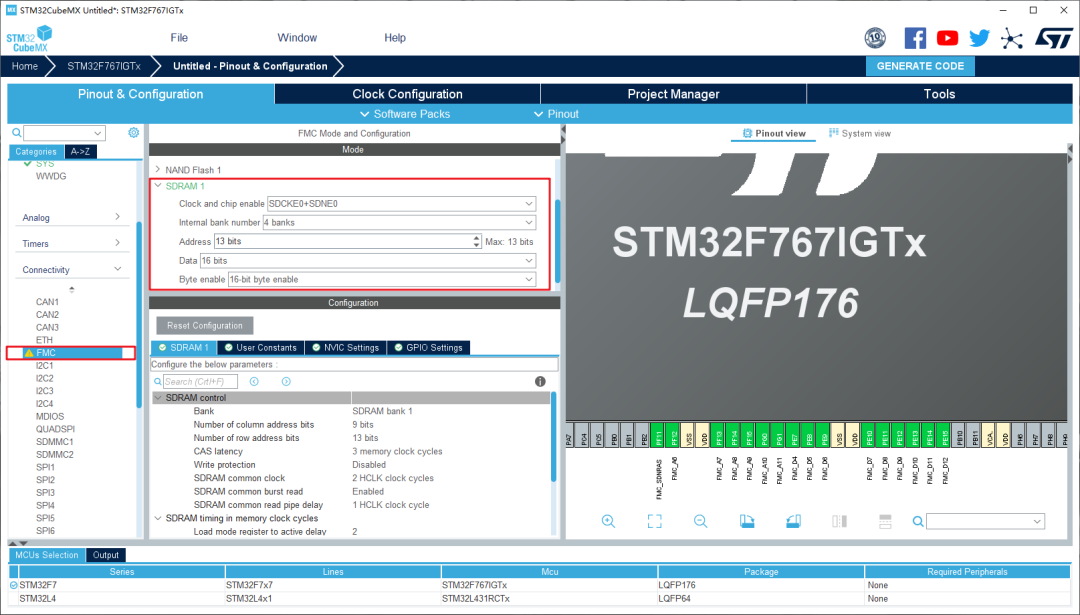
Task: Open the User Constants tab
Action: point(261,348)
